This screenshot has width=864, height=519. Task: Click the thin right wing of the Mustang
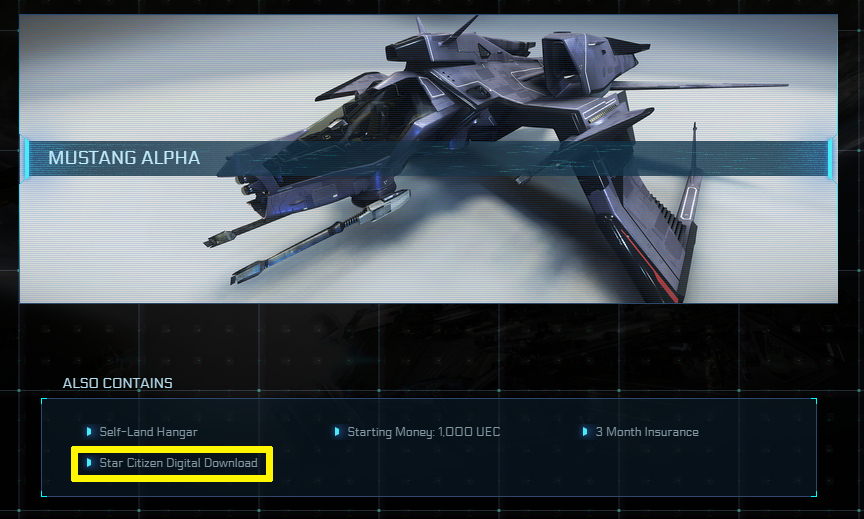700,85
